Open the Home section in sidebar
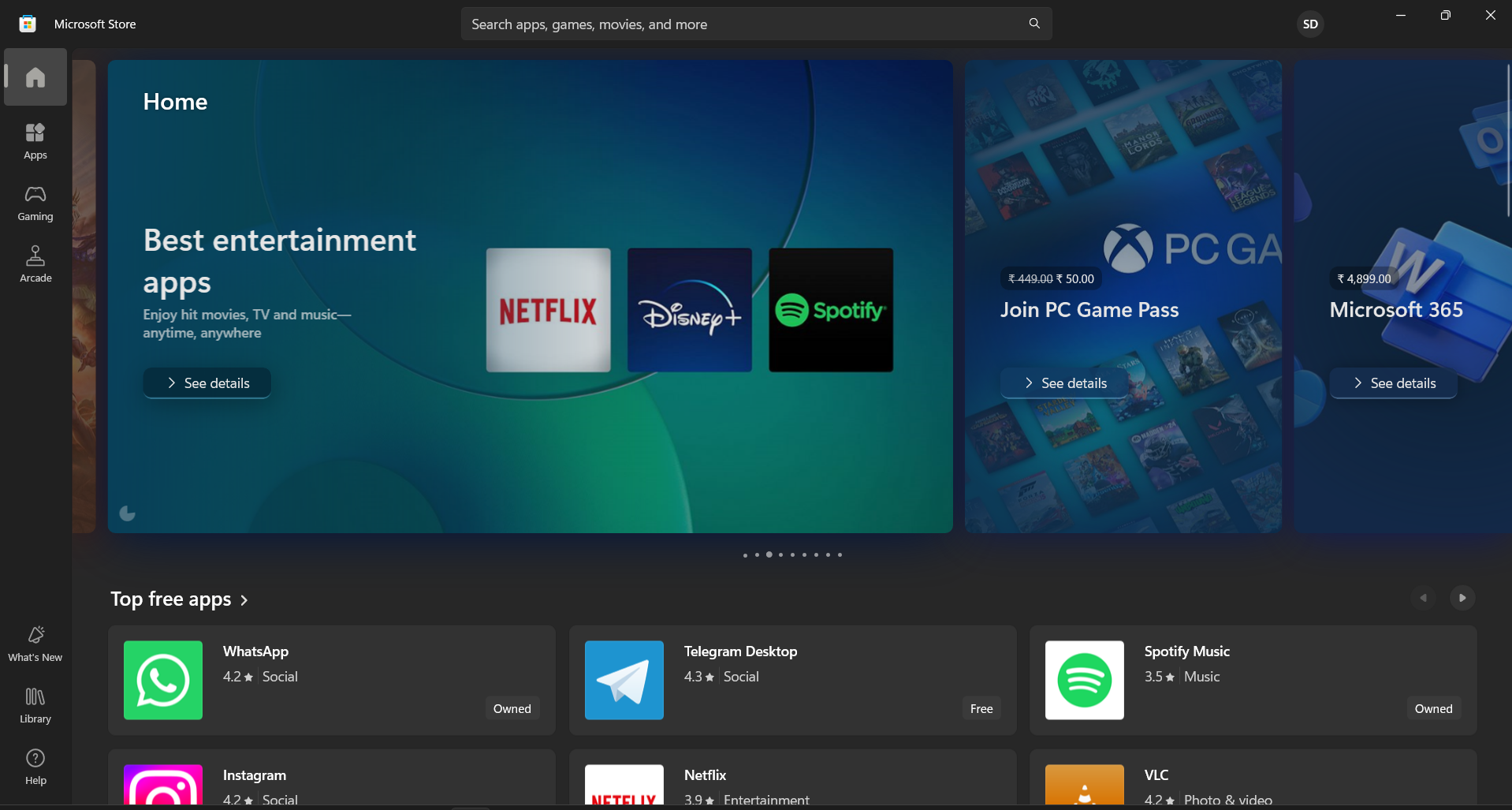Screen dimensions: 1512x810 [35, 77]
